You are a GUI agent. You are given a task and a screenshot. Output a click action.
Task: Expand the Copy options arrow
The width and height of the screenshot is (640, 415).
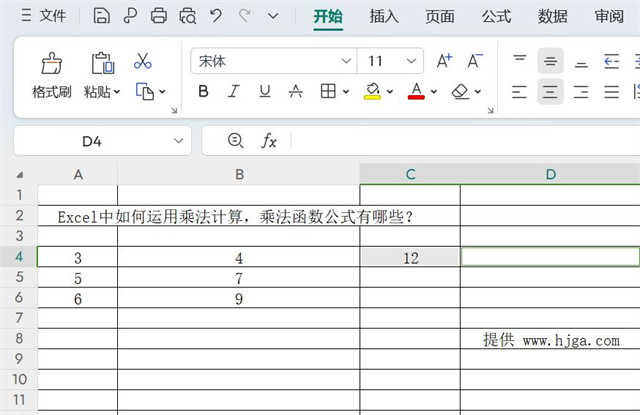point(162,92)
